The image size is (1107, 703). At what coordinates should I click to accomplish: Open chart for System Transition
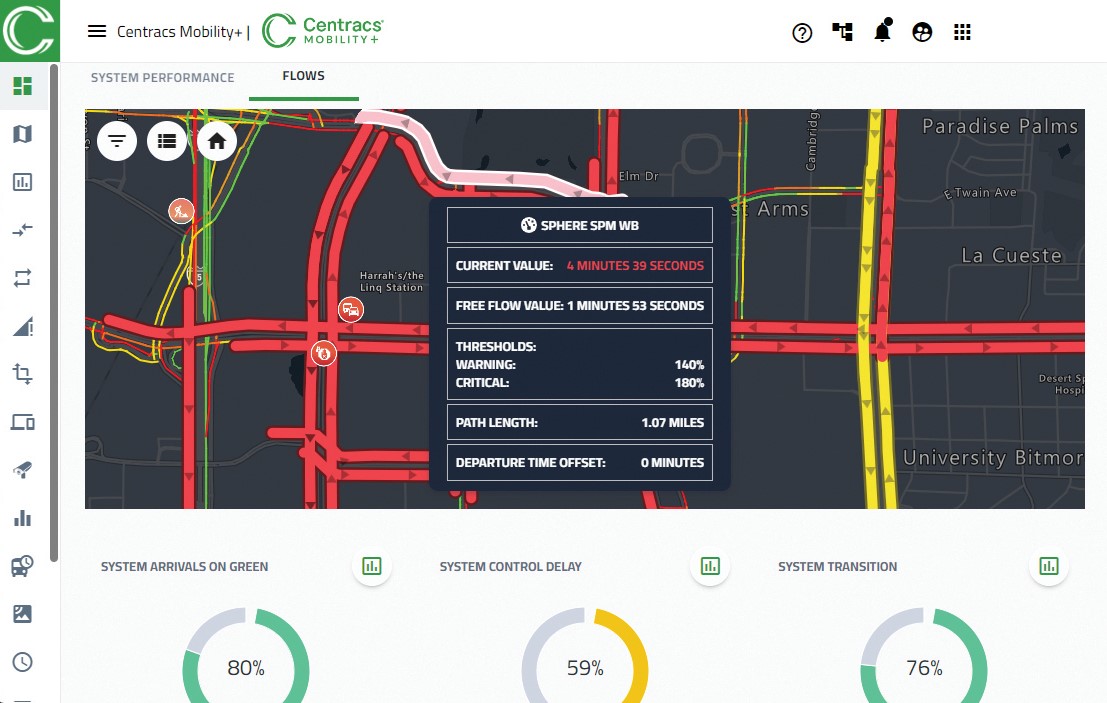[x=1049, y=566]
